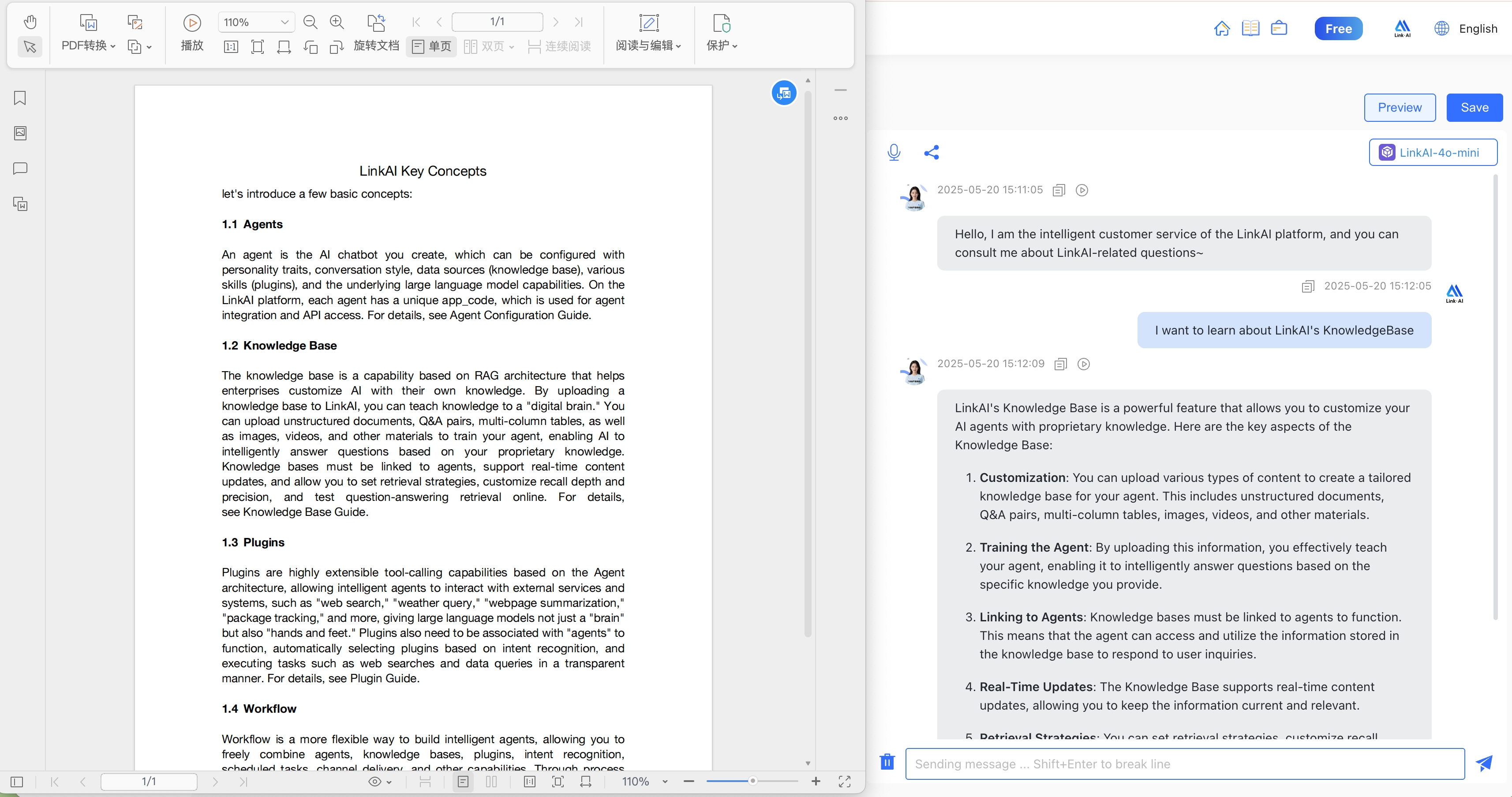Open the PDF转换 conversion menu
This screenshot has height=797, width=1512.
point(88,46)
